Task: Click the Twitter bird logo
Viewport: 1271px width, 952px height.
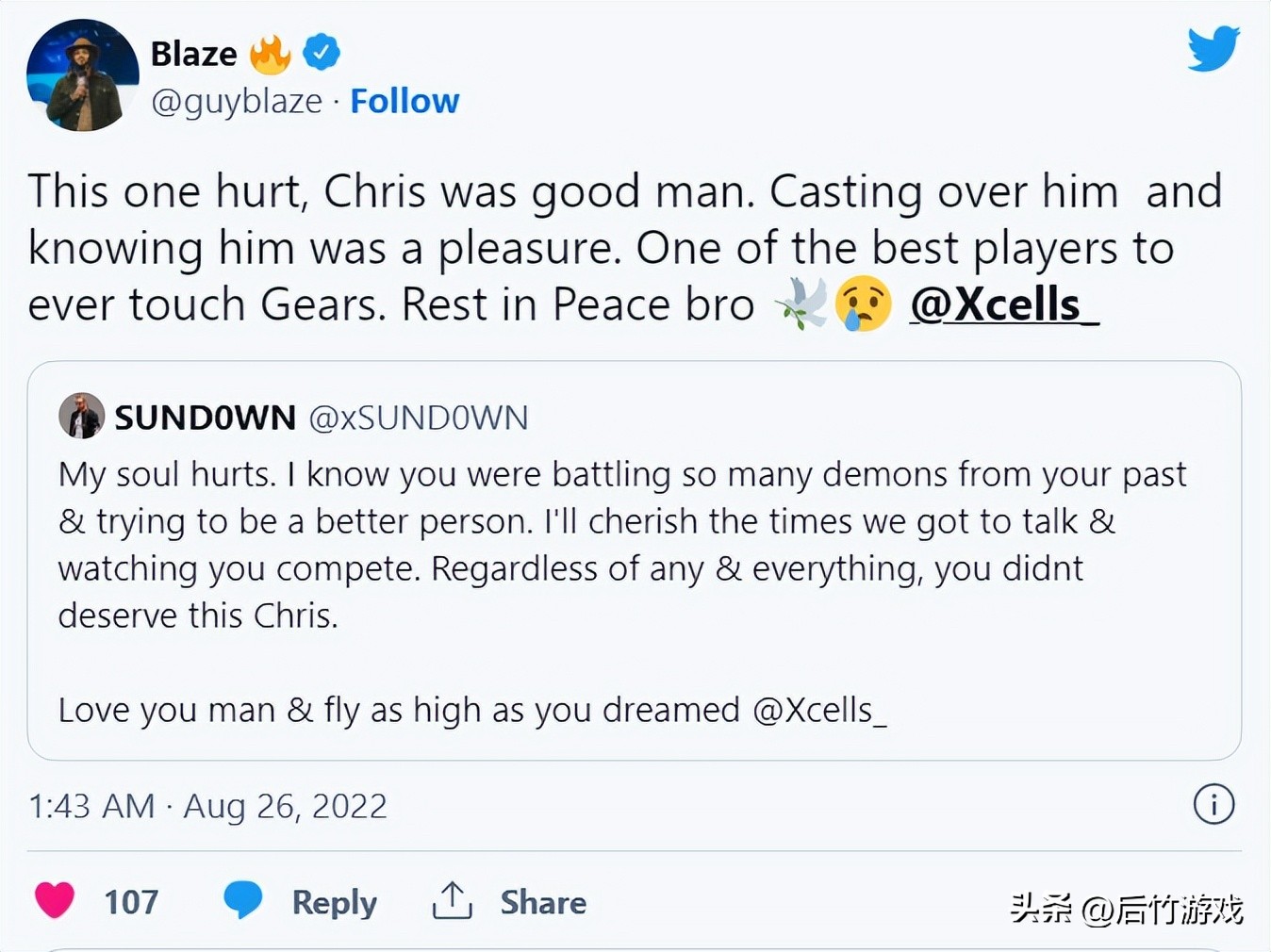Action: (1213, 47)
